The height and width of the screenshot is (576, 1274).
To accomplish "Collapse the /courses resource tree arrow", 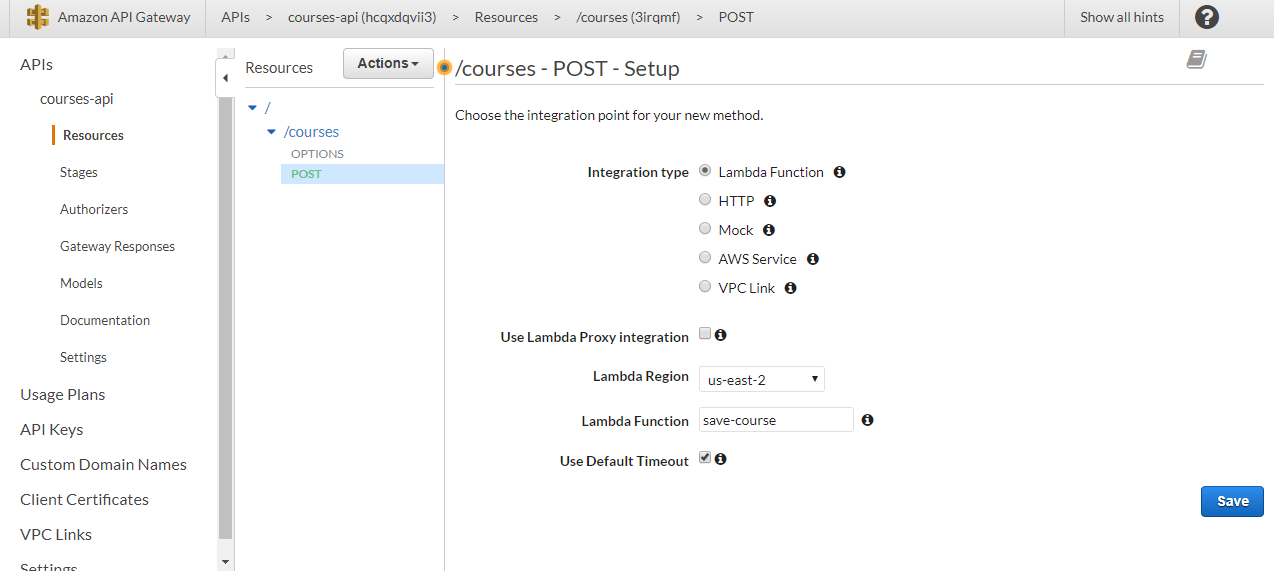I will coord(271,132).
